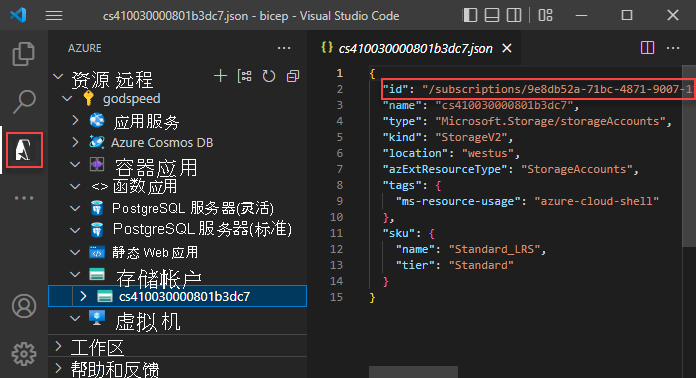Click the PostgreSQL 服务器(灵活) database icon
Screen dimensions: 696x378
[x=97, y=208]
